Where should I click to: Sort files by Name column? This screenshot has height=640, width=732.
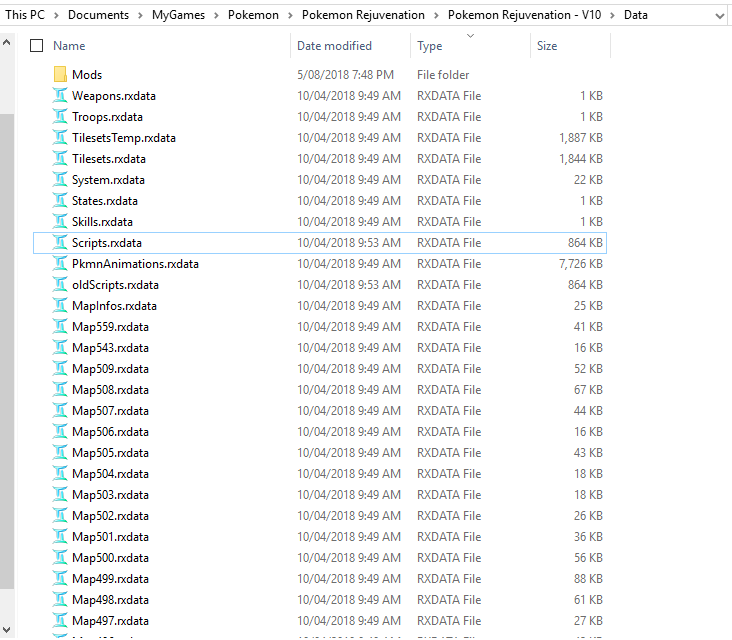(x=69, y=46)
